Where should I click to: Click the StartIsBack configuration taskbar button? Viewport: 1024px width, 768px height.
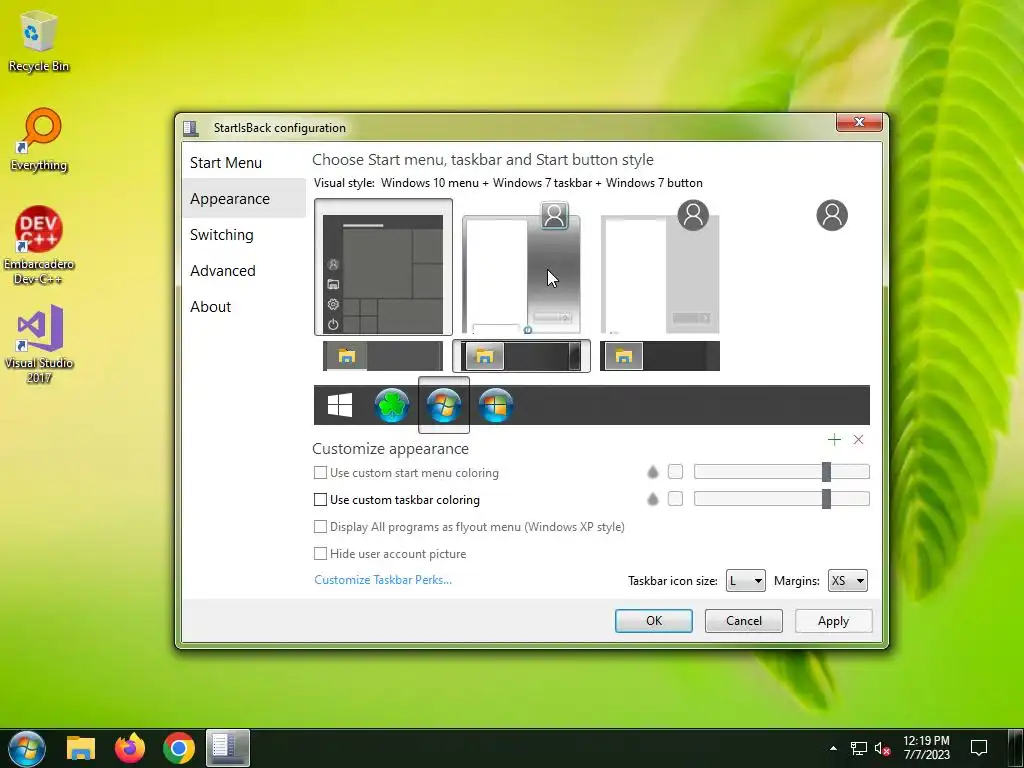coord(228,748)
